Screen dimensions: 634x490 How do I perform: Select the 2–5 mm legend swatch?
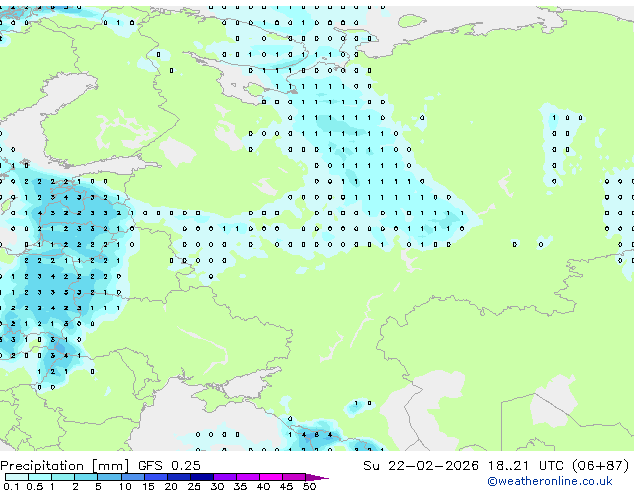tap(86, 477)
